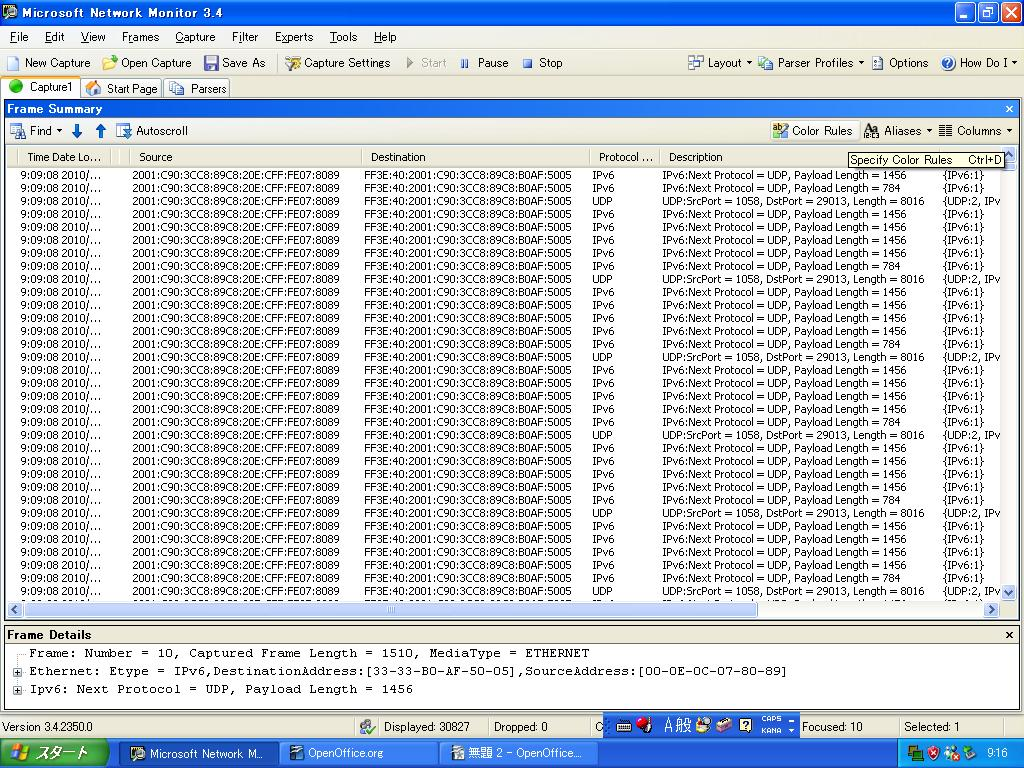Open the Edit menu
The width and height of the screenshot is (1024, 768).
pos(54,37)
